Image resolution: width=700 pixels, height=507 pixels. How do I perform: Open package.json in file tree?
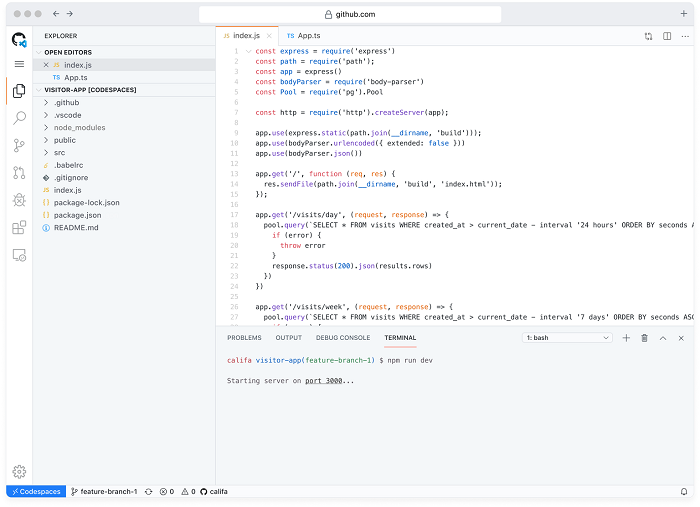coord(124,215)
